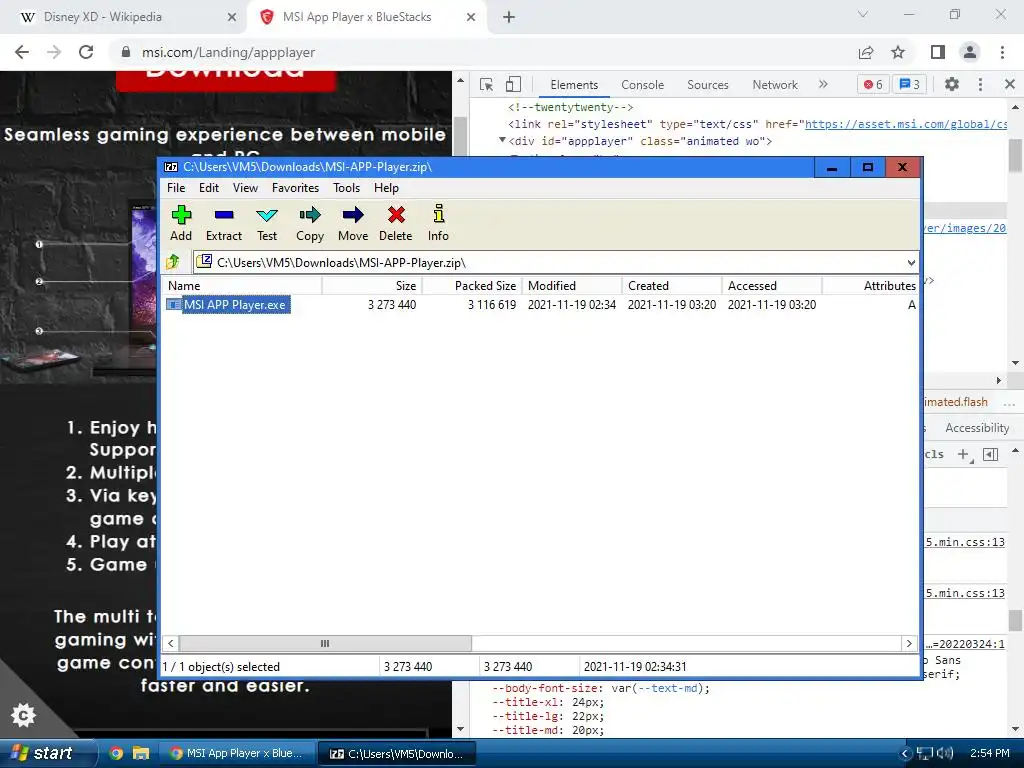Sort by the Attributes column header

(871, 286)
